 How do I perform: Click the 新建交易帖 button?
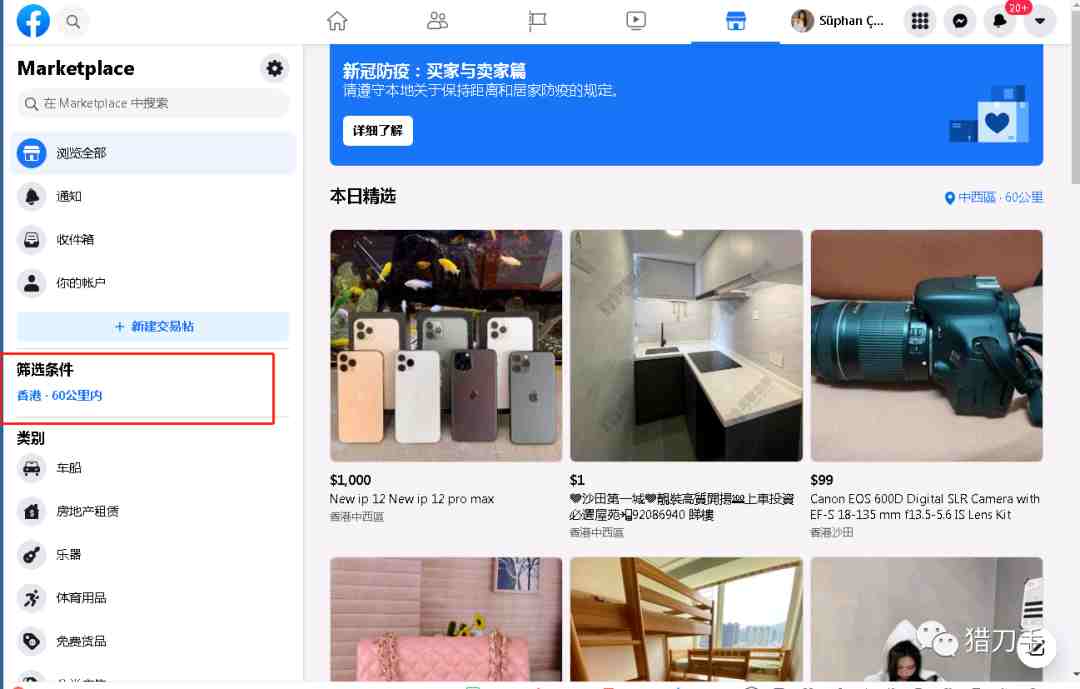(x=153, y=327)
